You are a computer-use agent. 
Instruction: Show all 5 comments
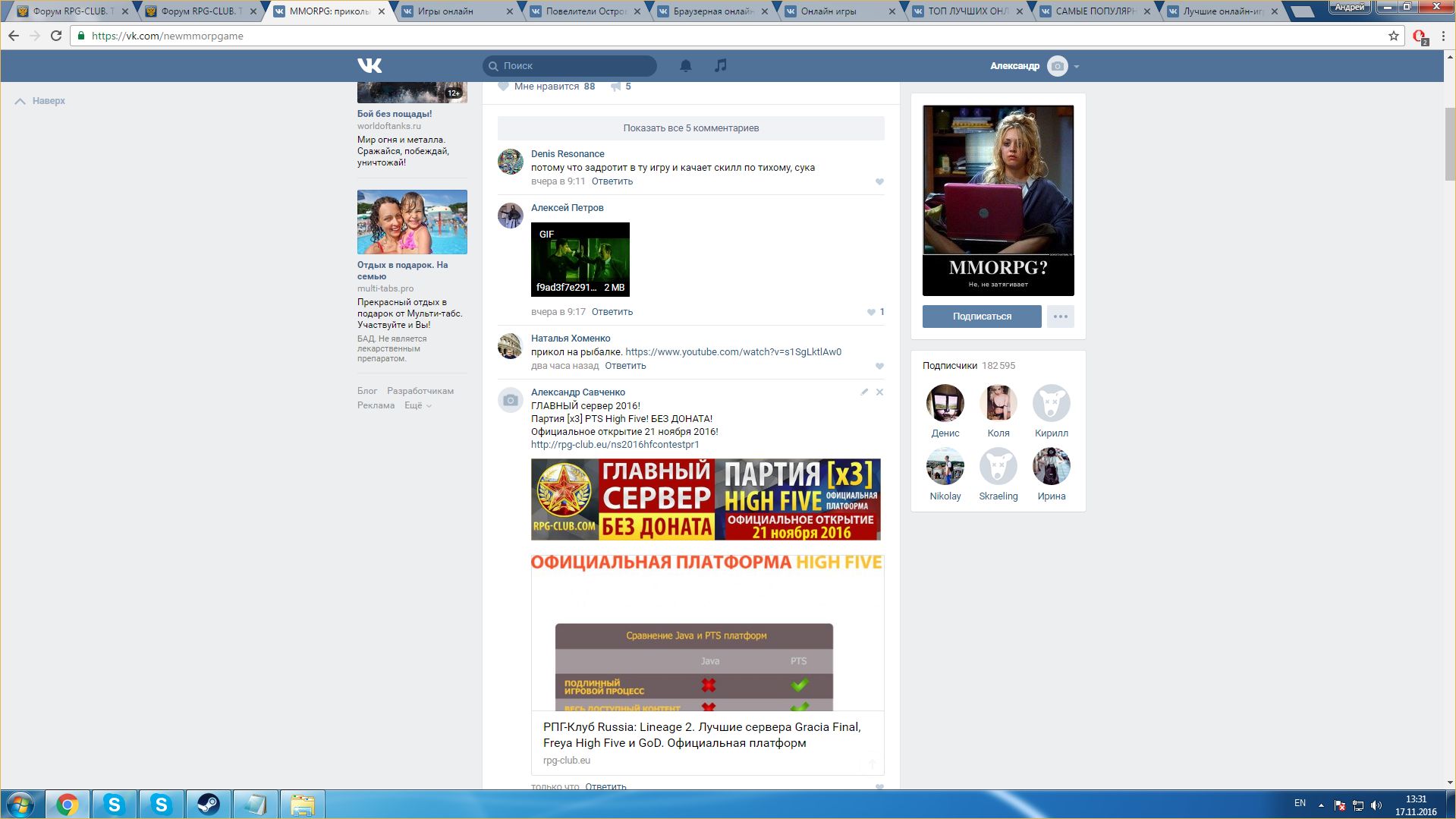click(691, 128)
